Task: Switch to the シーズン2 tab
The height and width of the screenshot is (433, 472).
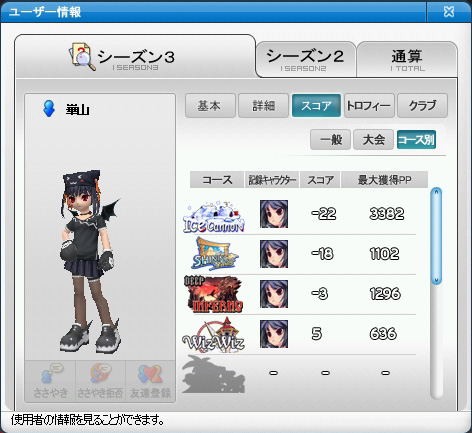Action: click(305, 59)
